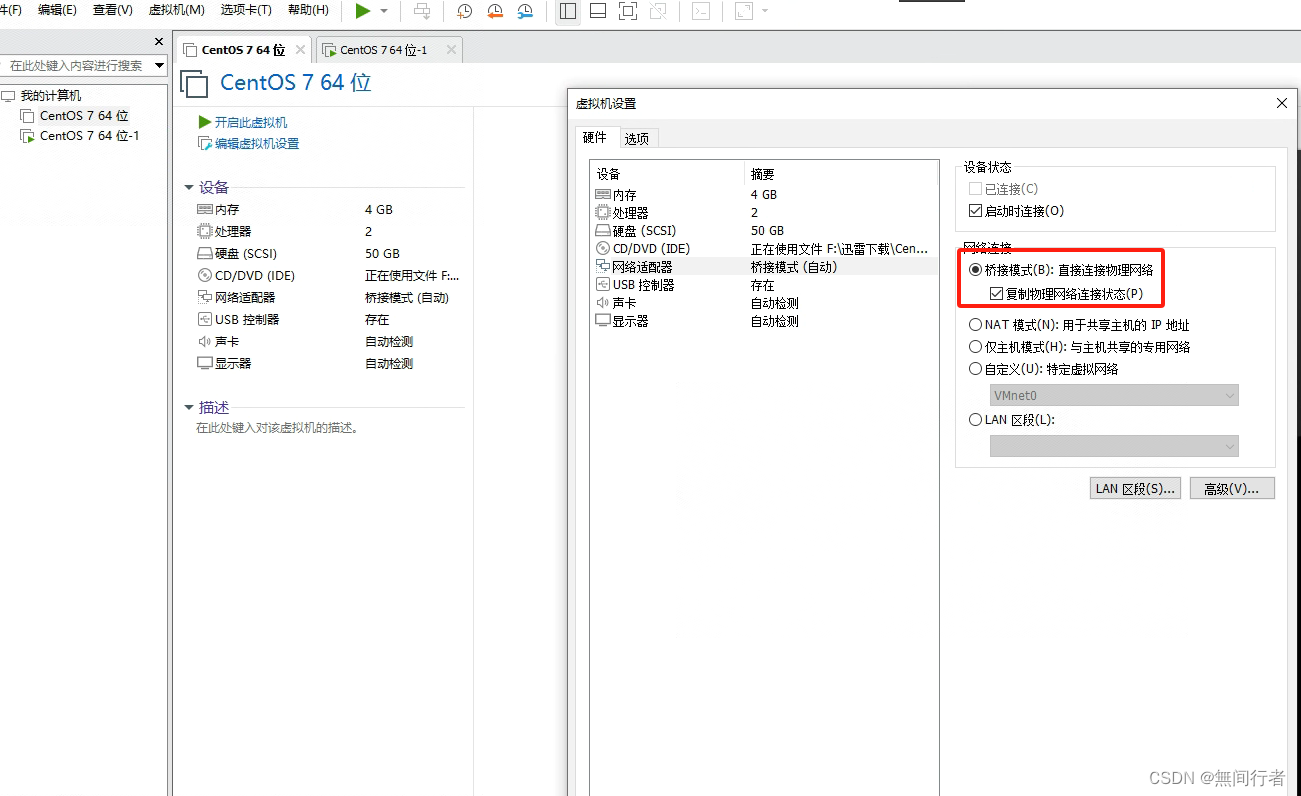
Task: Click the LAN 区段(S)... button
Action: [x=1135, y=488]
